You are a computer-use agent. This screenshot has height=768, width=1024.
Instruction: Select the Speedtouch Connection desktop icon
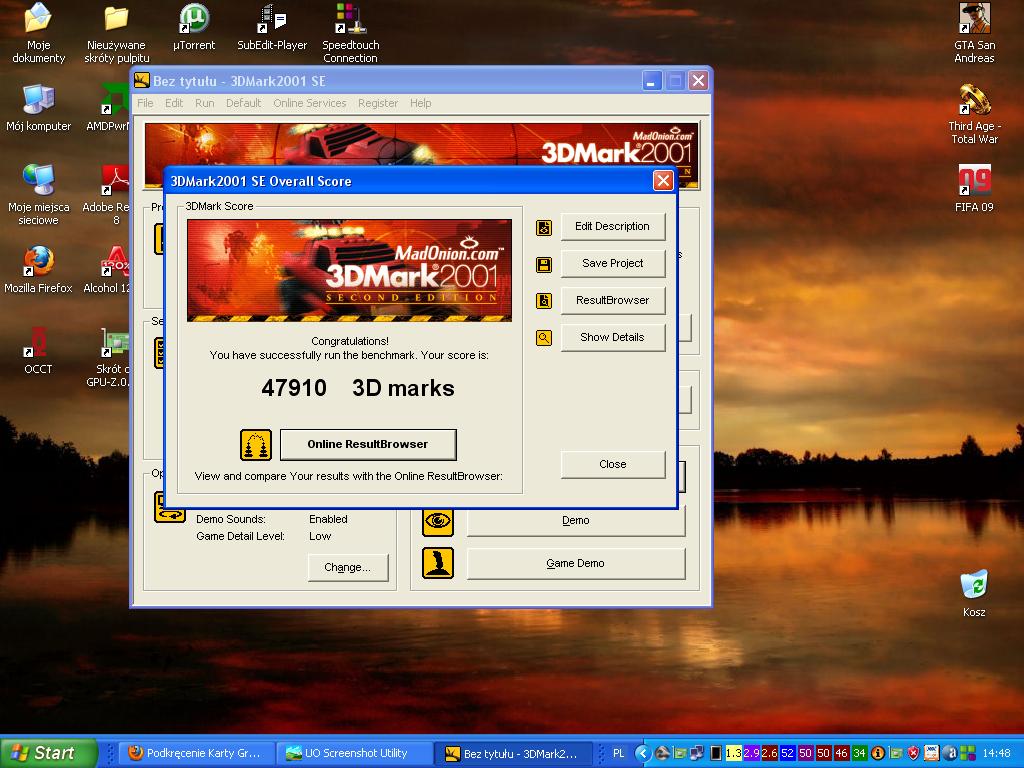point(350,33)
